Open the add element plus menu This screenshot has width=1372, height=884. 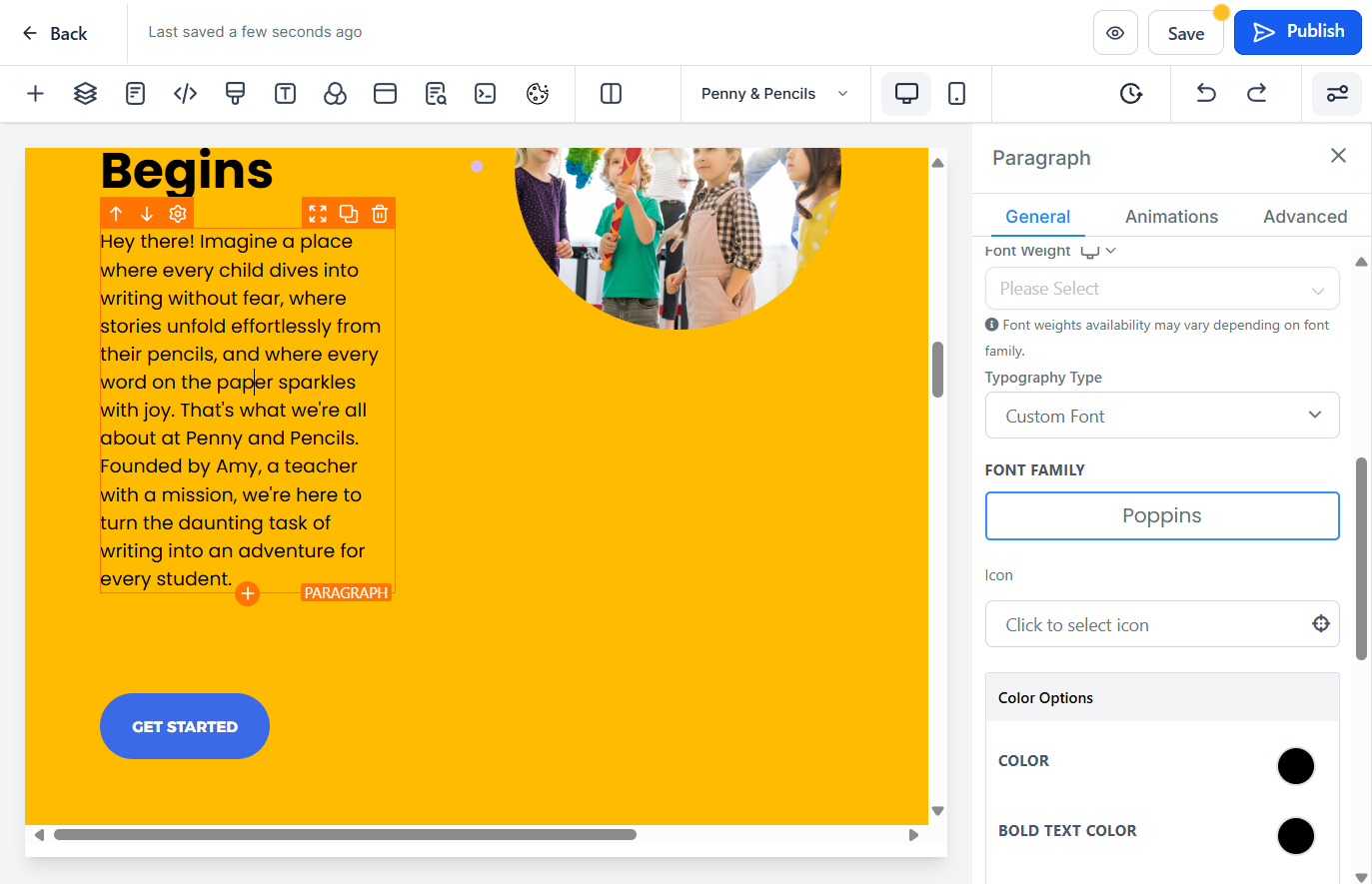[35, 94]
